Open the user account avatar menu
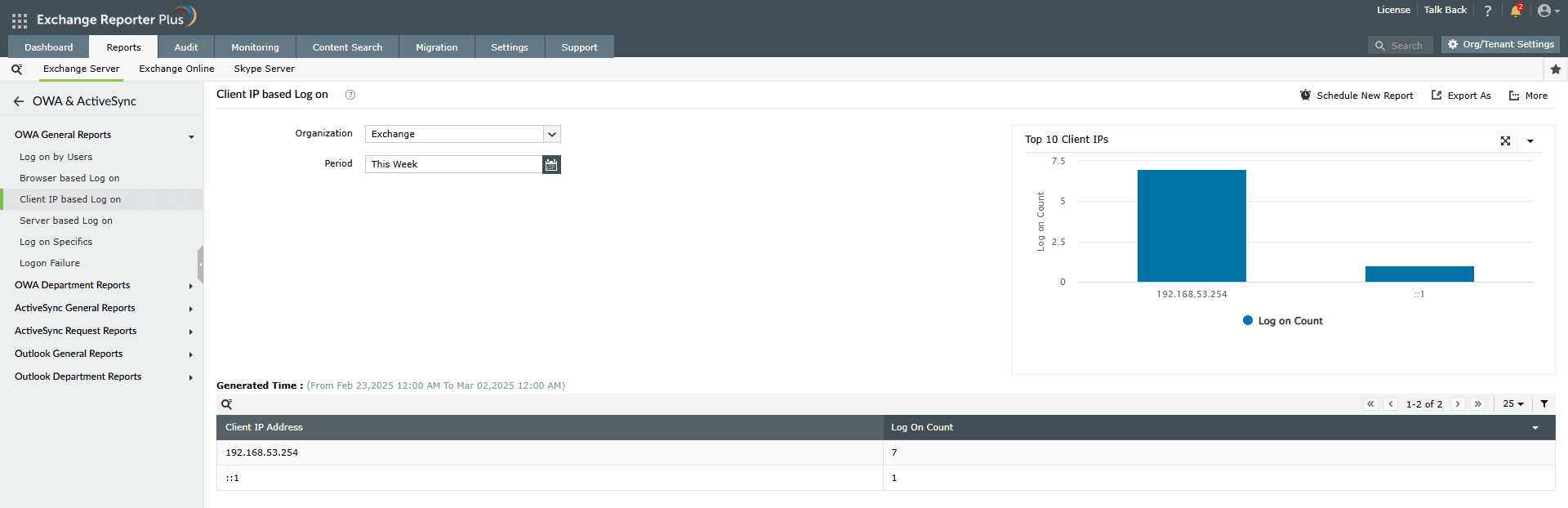 coord(1548,11)
